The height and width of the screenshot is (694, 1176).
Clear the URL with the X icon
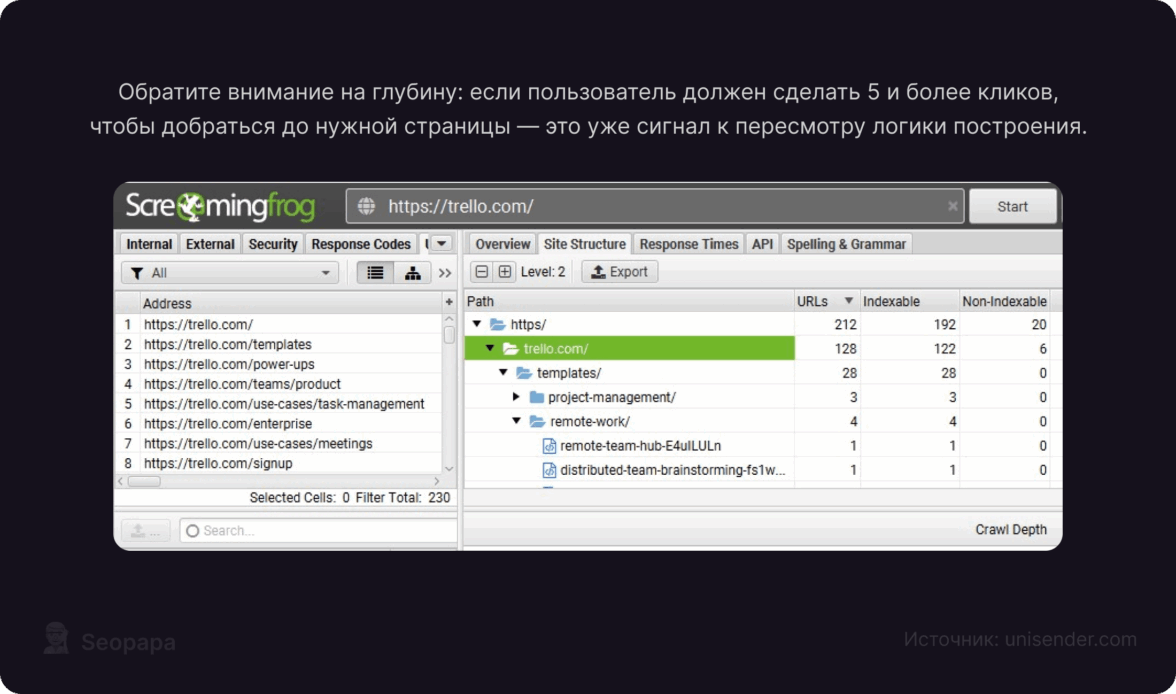pos(952,207)
